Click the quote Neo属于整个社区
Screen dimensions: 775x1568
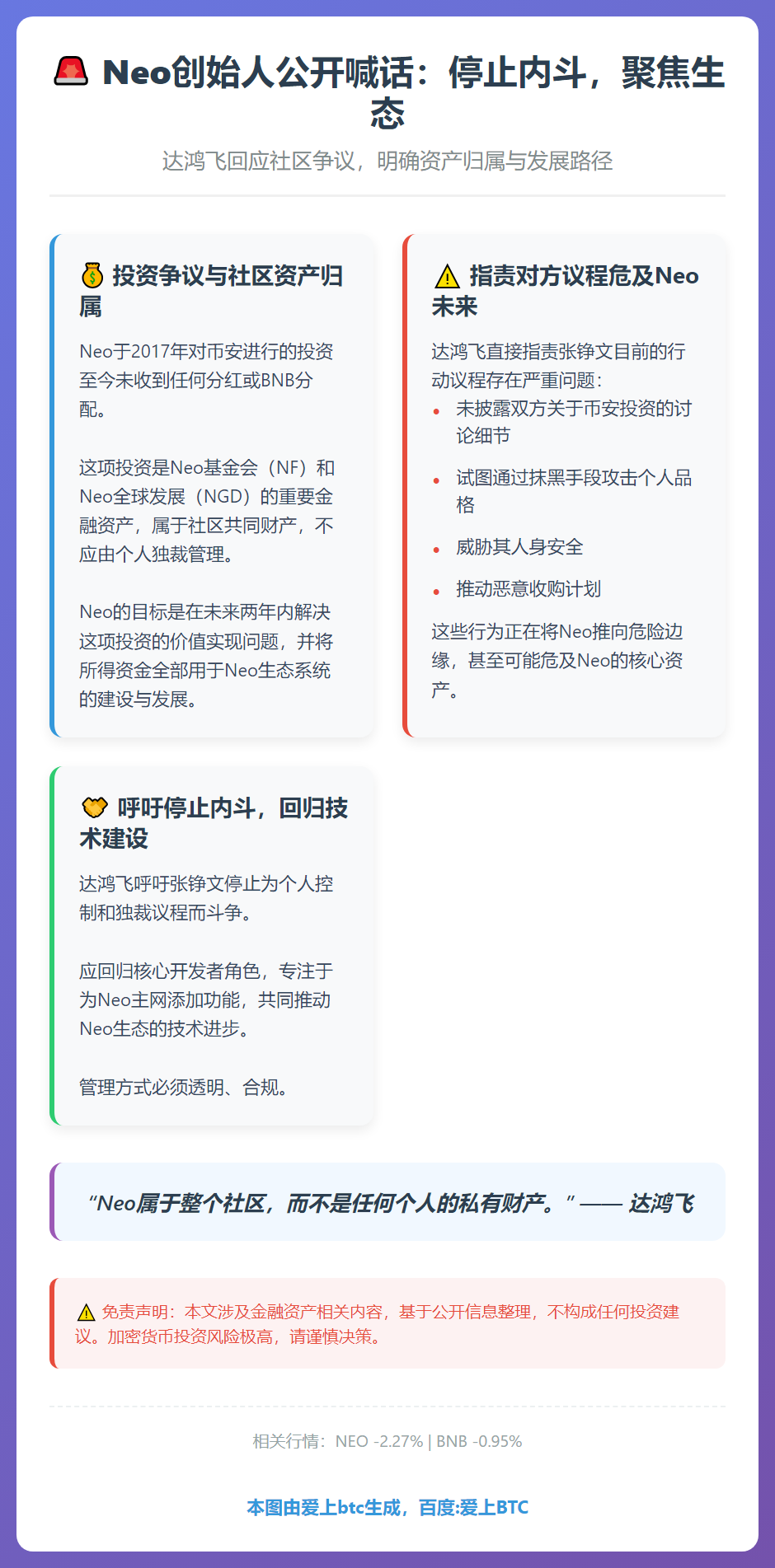click(x=391, y=1203)
